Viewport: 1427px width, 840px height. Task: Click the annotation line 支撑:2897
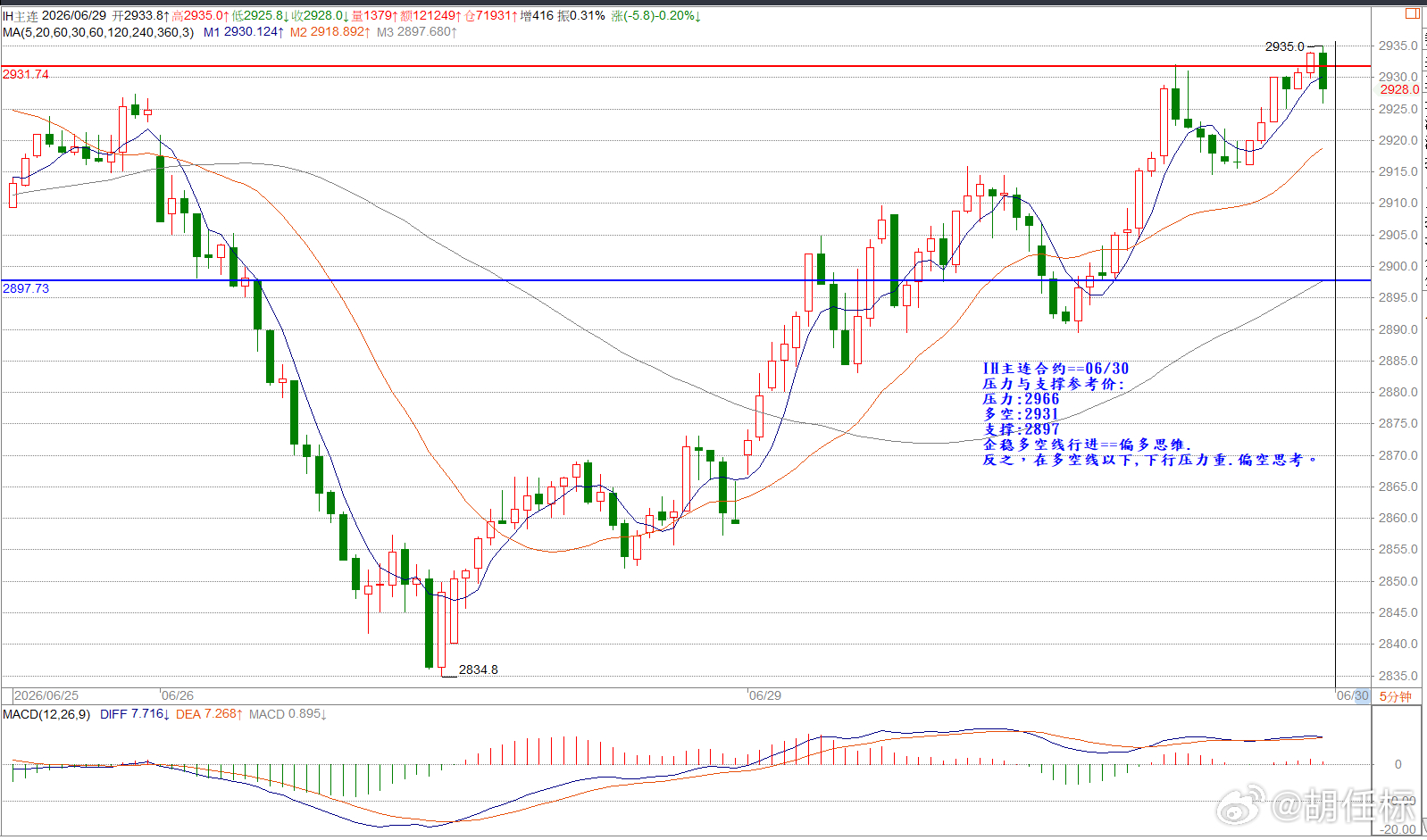[x=1021, y=429]
